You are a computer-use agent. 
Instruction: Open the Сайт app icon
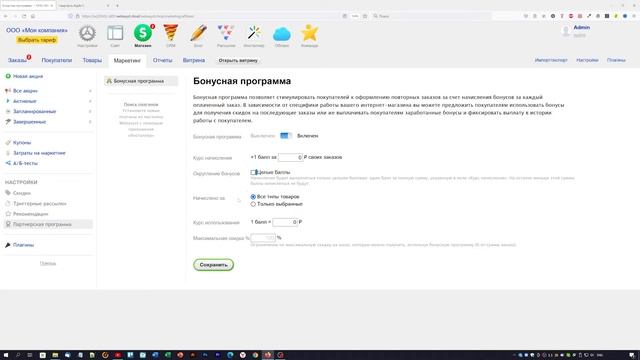tap(115, 33)
